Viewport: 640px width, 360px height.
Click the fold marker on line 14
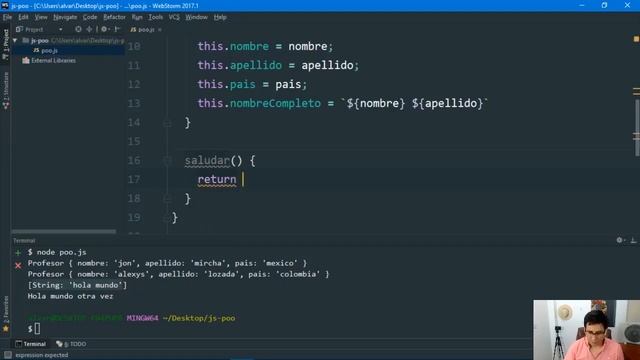167,122
